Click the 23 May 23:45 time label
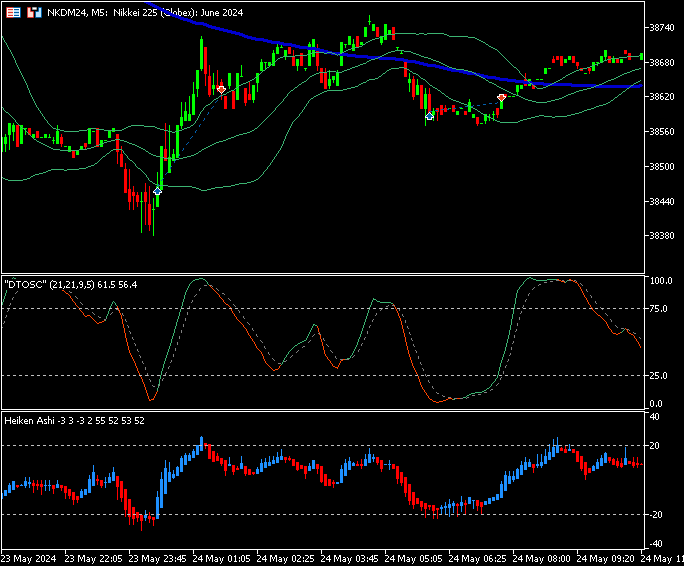Image resolution: width=684 pixels, height=566 pixels. [x=157, y=559]
